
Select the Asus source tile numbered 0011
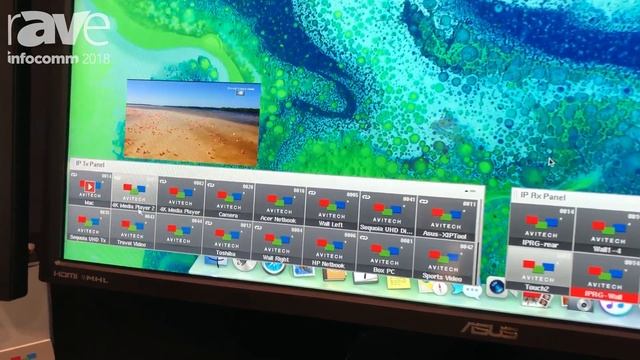coord(447,219)
